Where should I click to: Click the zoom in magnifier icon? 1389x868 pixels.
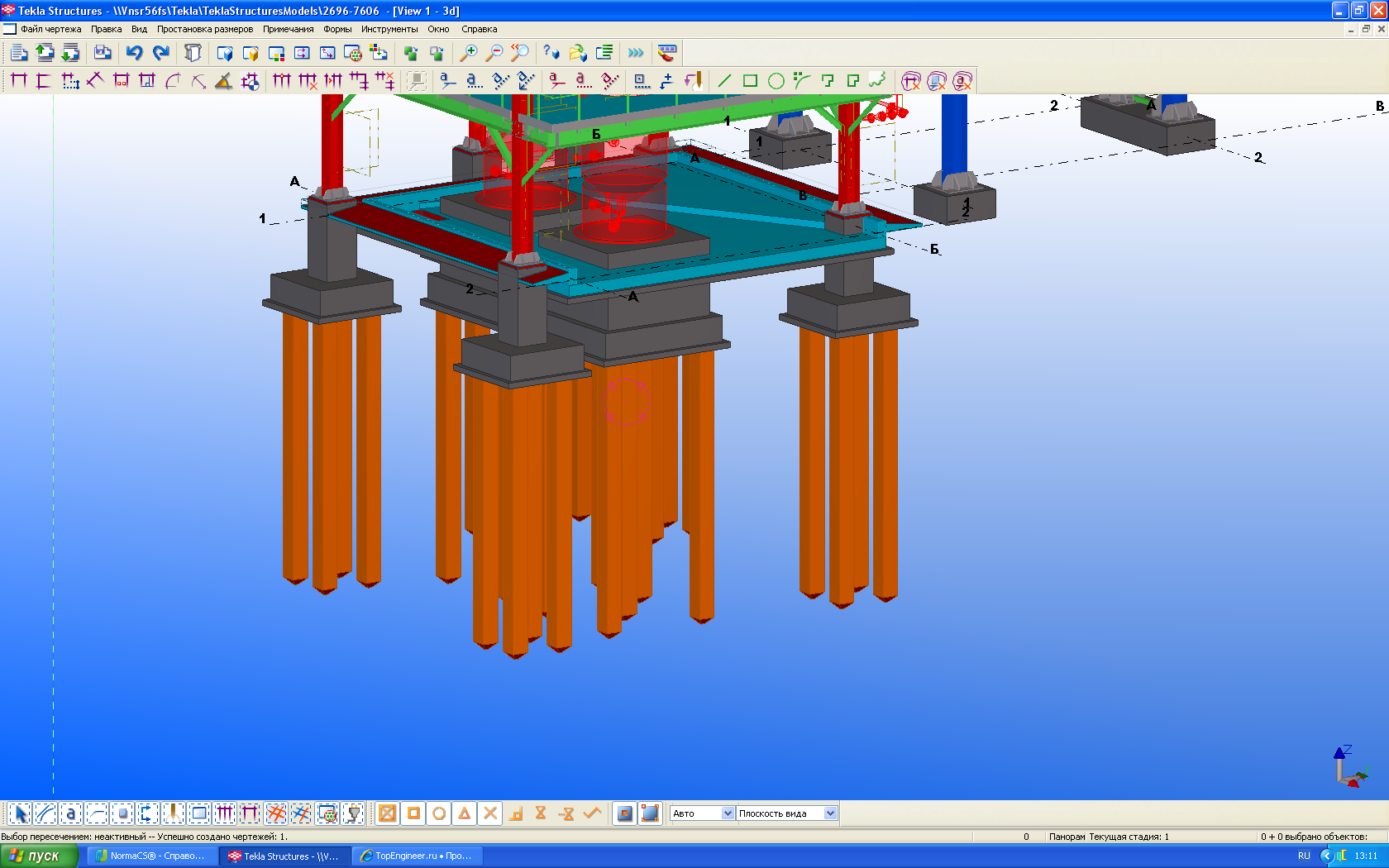468,53
